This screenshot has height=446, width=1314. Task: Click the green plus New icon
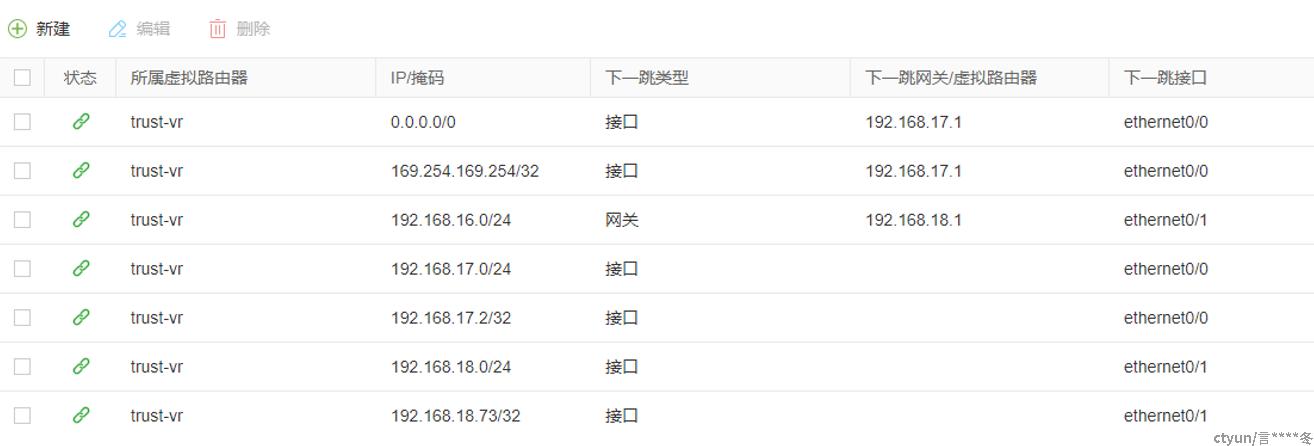17,29
